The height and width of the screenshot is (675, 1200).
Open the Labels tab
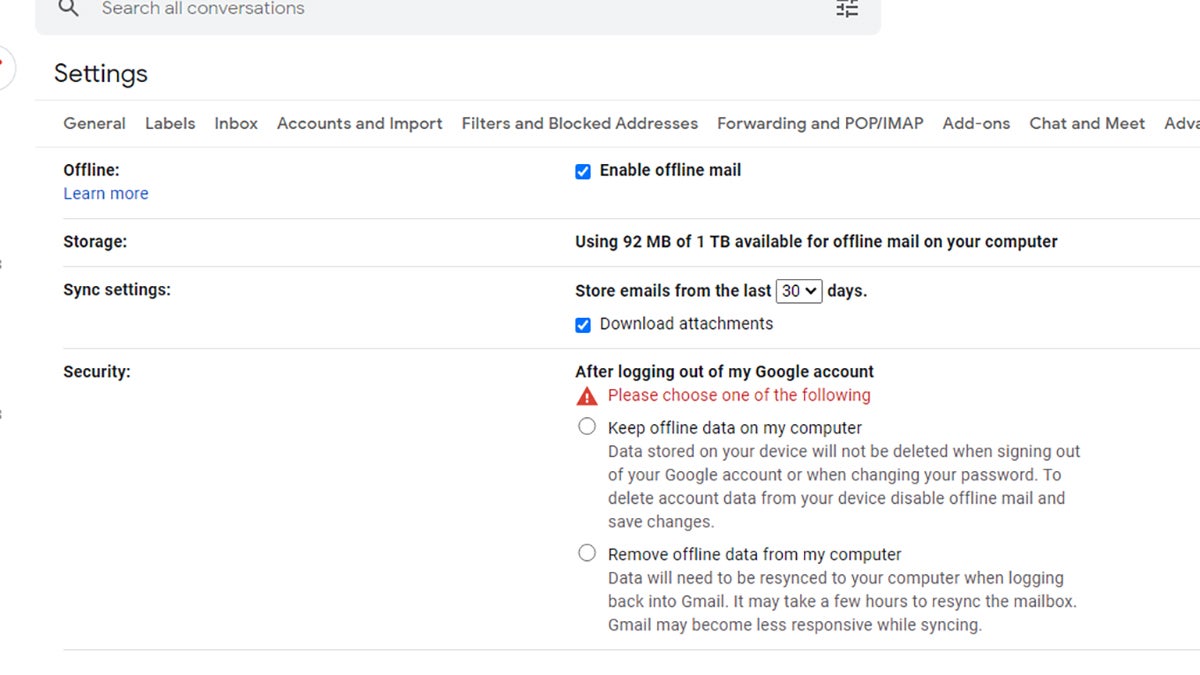pos(170,123)
